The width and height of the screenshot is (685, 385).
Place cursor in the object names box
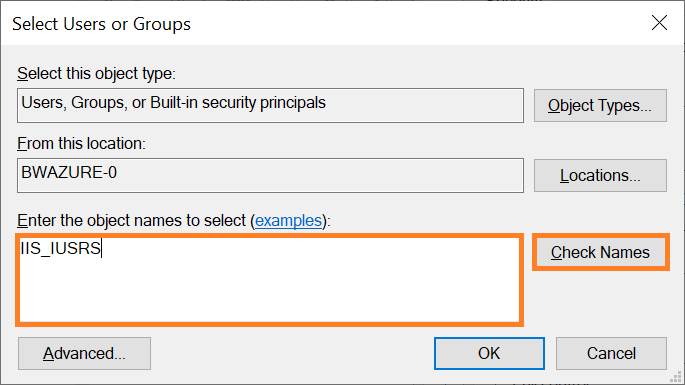coord(270,280)
